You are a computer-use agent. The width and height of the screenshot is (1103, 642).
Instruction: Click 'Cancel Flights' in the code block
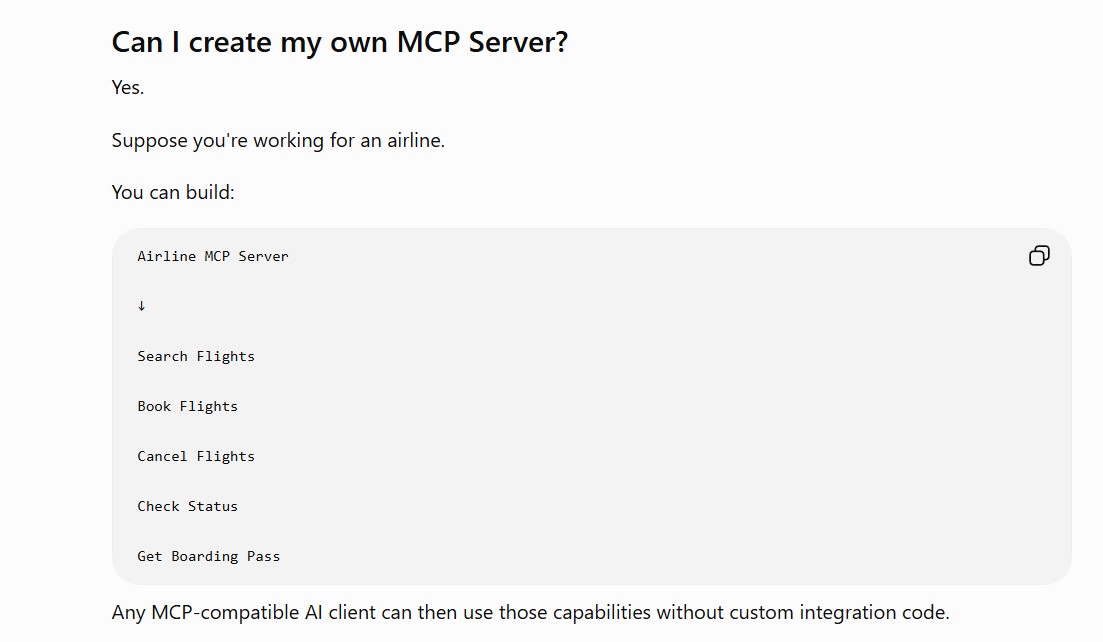pos(196,456)
